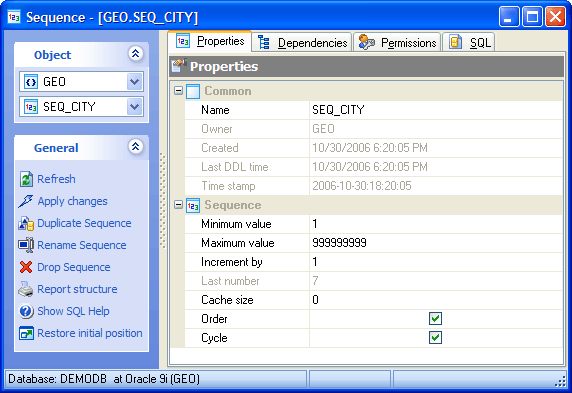
Task: Collapse the Sequence property group
Action: point(178,205)
